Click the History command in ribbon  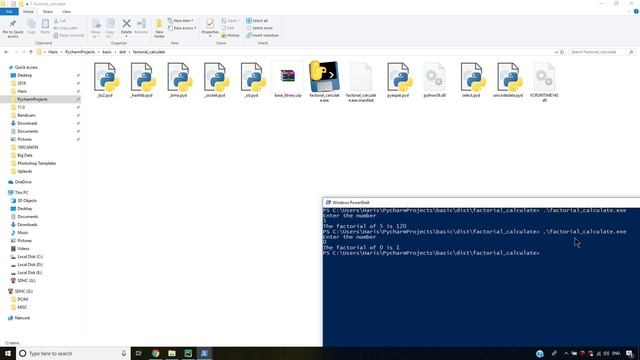231,36
